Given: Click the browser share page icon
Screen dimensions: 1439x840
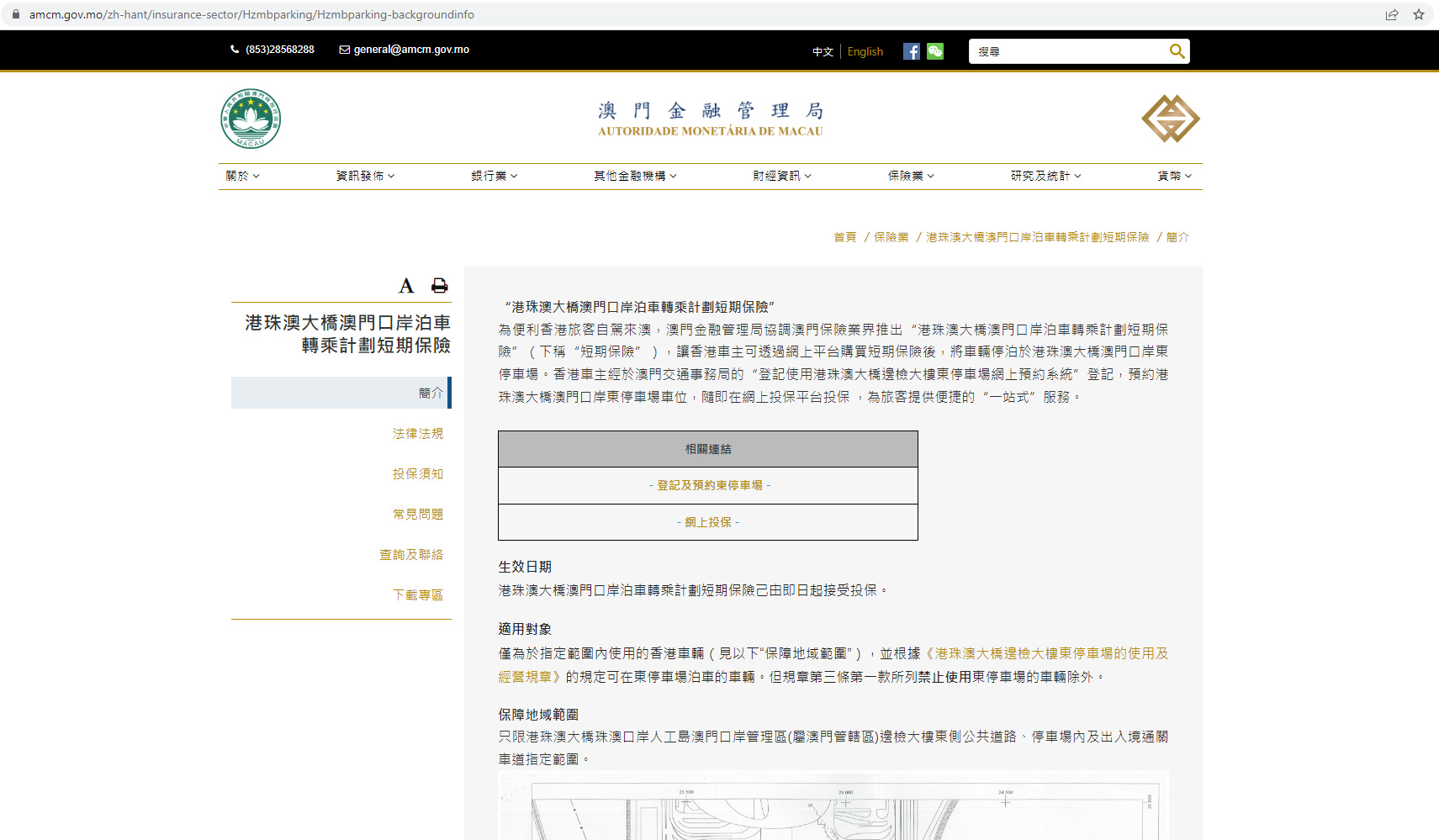Looking at the screenshot, I should pyautogui.click(x=1392, y=14).
